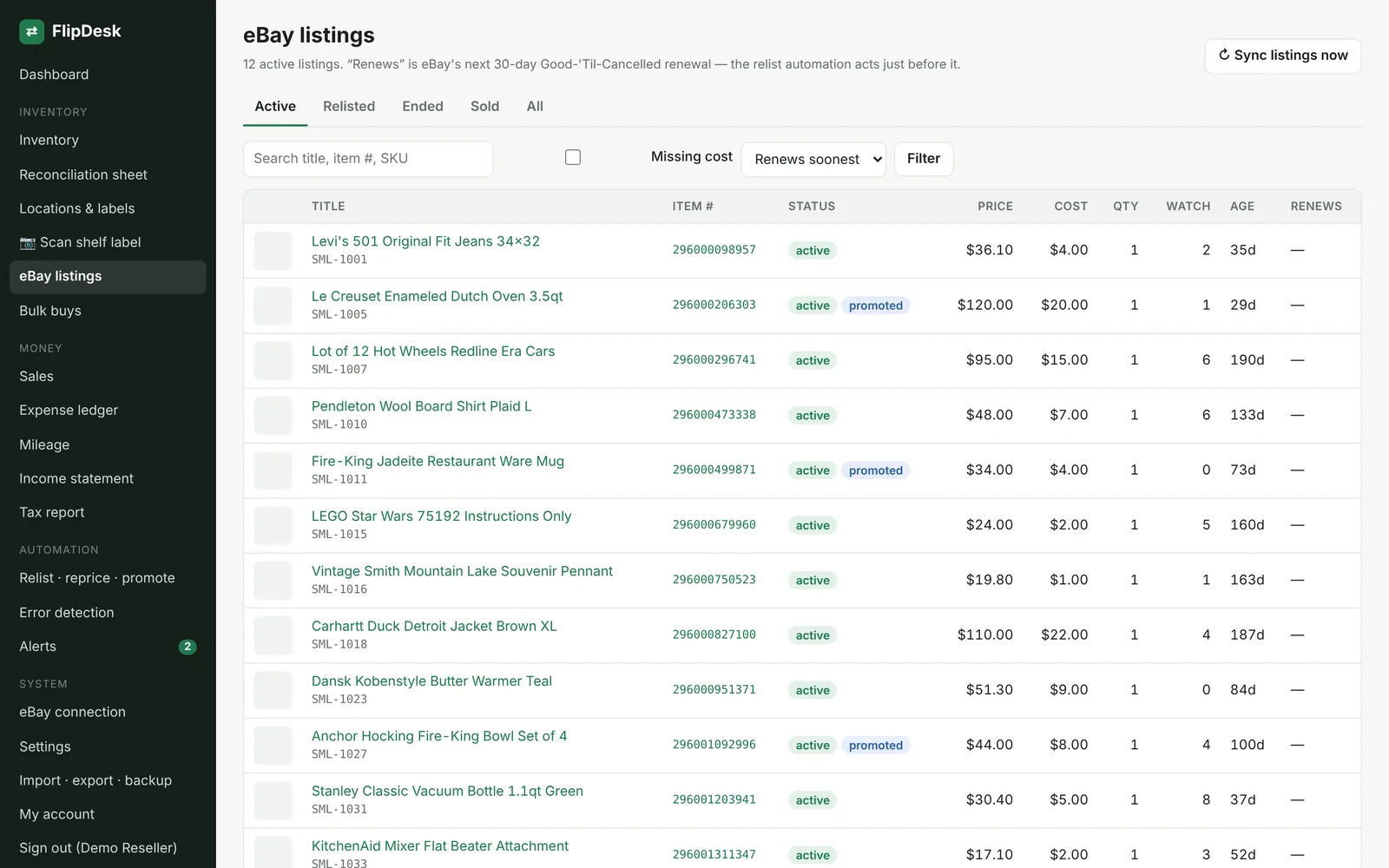This screenshot has height=868, width=1389.
Task: Open Inventory in the sidebar
Action: (x=108, y=140)
